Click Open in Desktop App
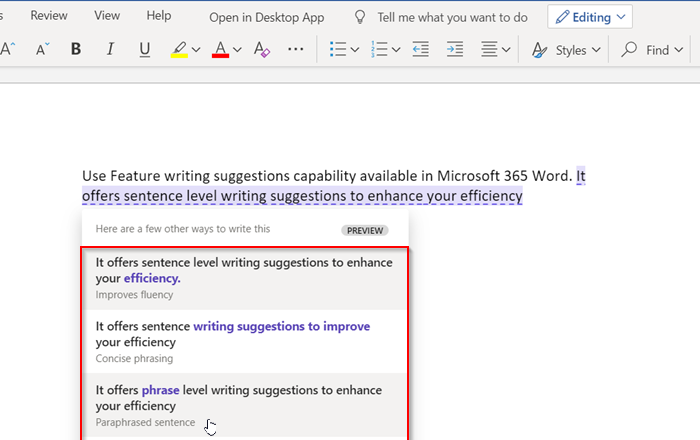 click(266, 17)
